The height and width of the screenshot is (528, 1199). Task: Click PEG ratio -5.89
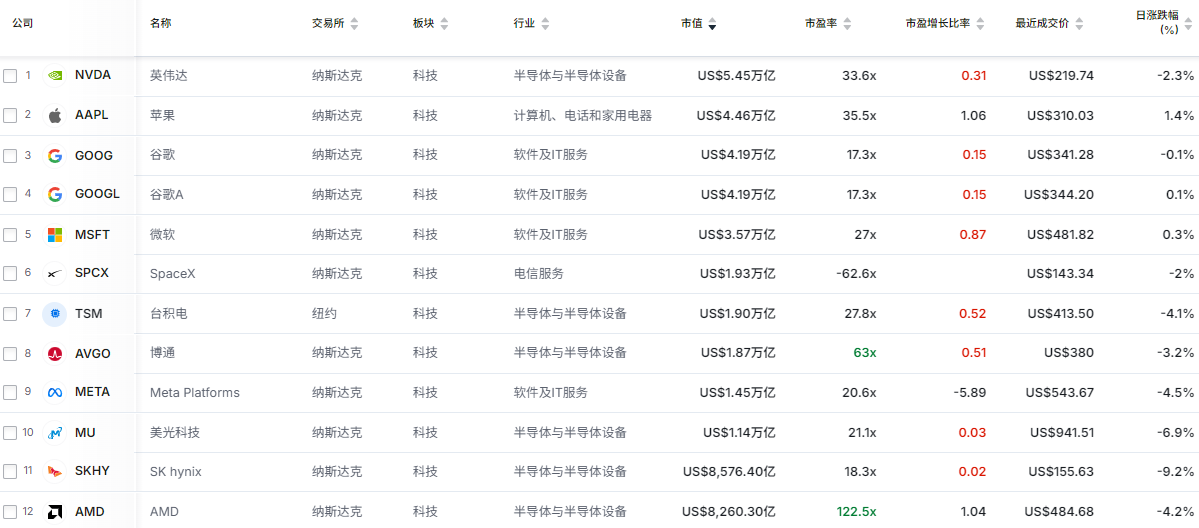pos(970,393)
